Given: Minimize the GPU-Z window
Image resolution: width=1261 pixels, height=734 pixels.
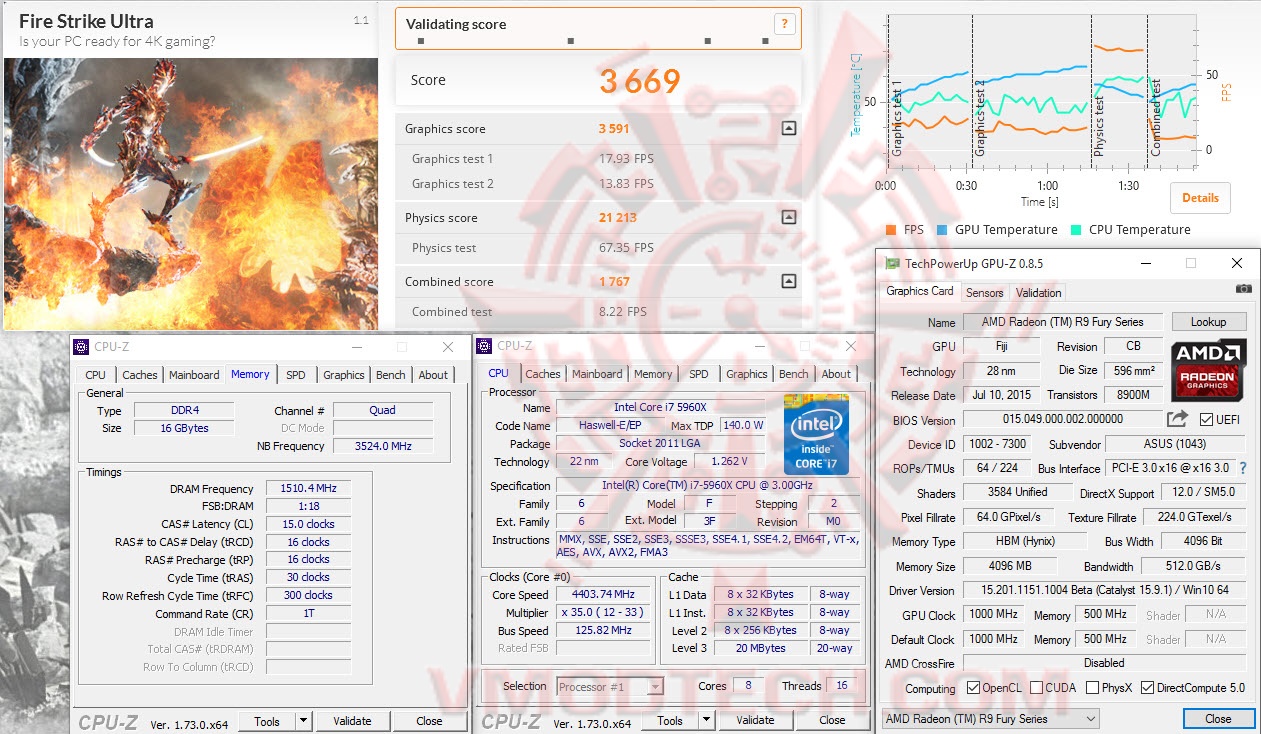Looking at the screenshot, I should (1145, 263).
